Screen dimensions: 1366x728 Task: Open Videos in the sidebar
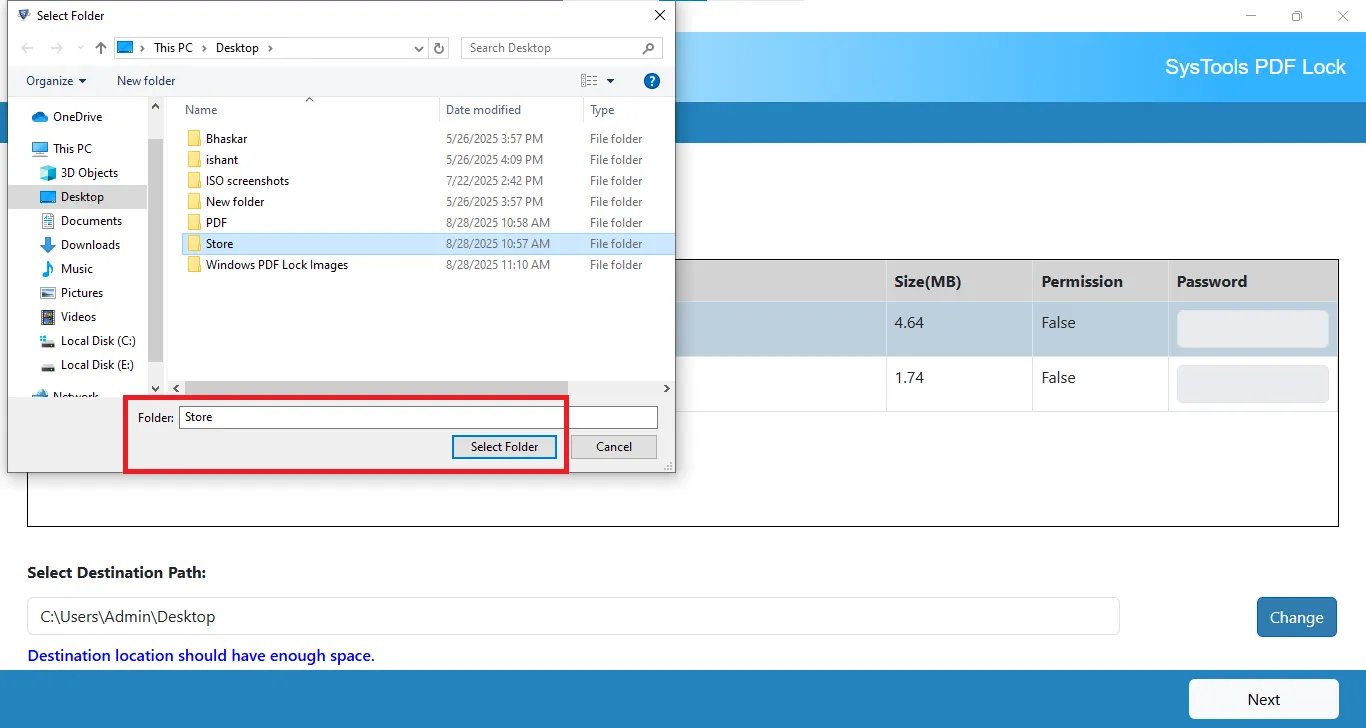pos(78,317)
